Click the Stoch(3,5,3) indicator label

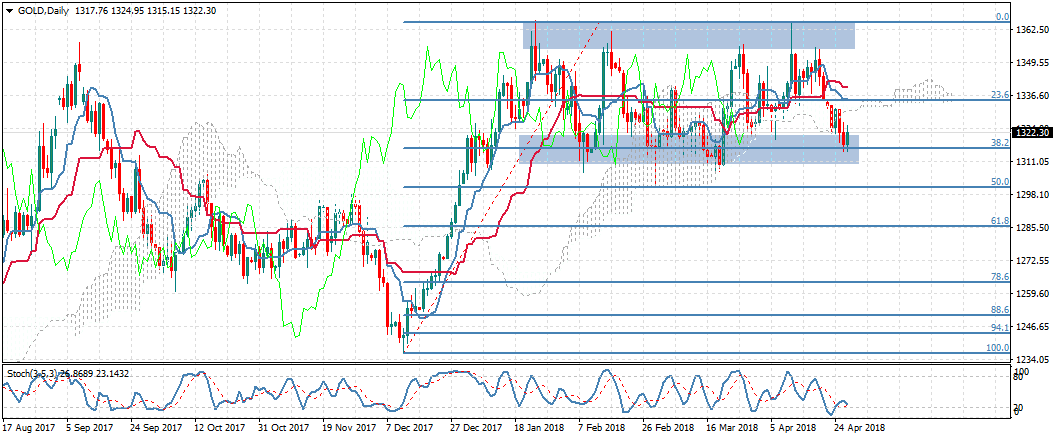(37, 373)
